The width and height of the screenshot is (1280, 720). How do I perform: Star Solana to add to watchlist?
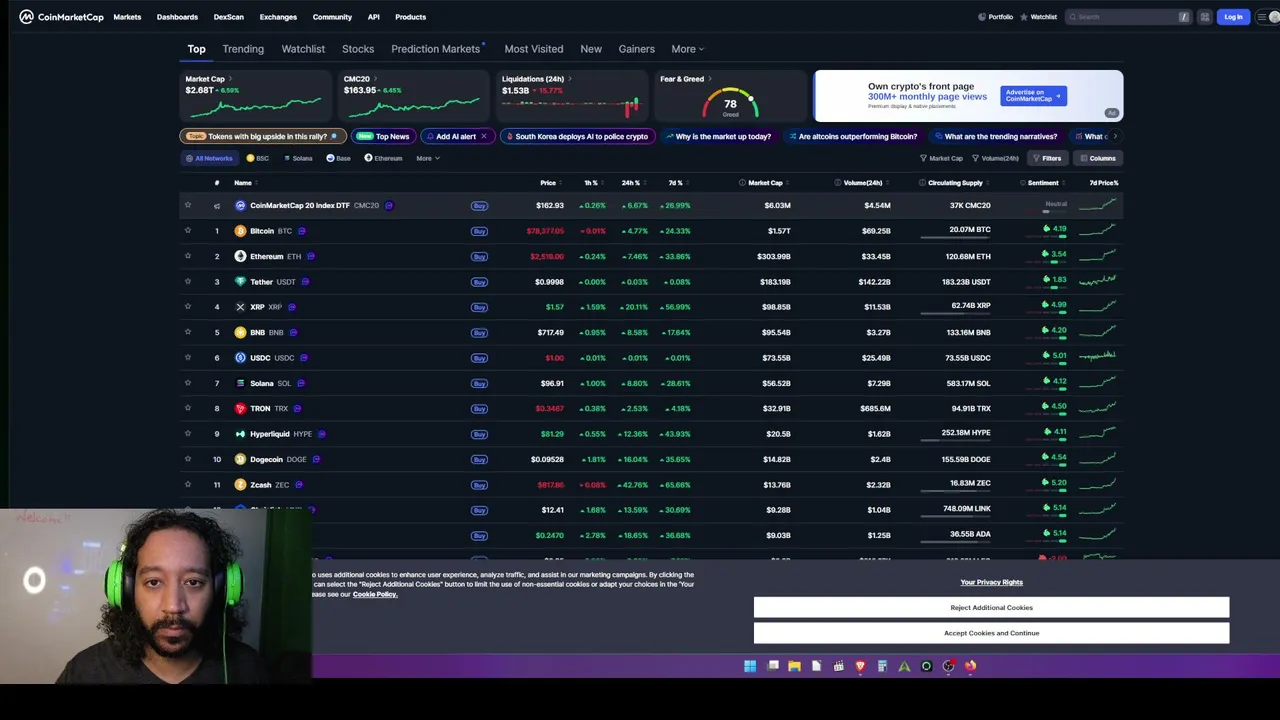187,383
